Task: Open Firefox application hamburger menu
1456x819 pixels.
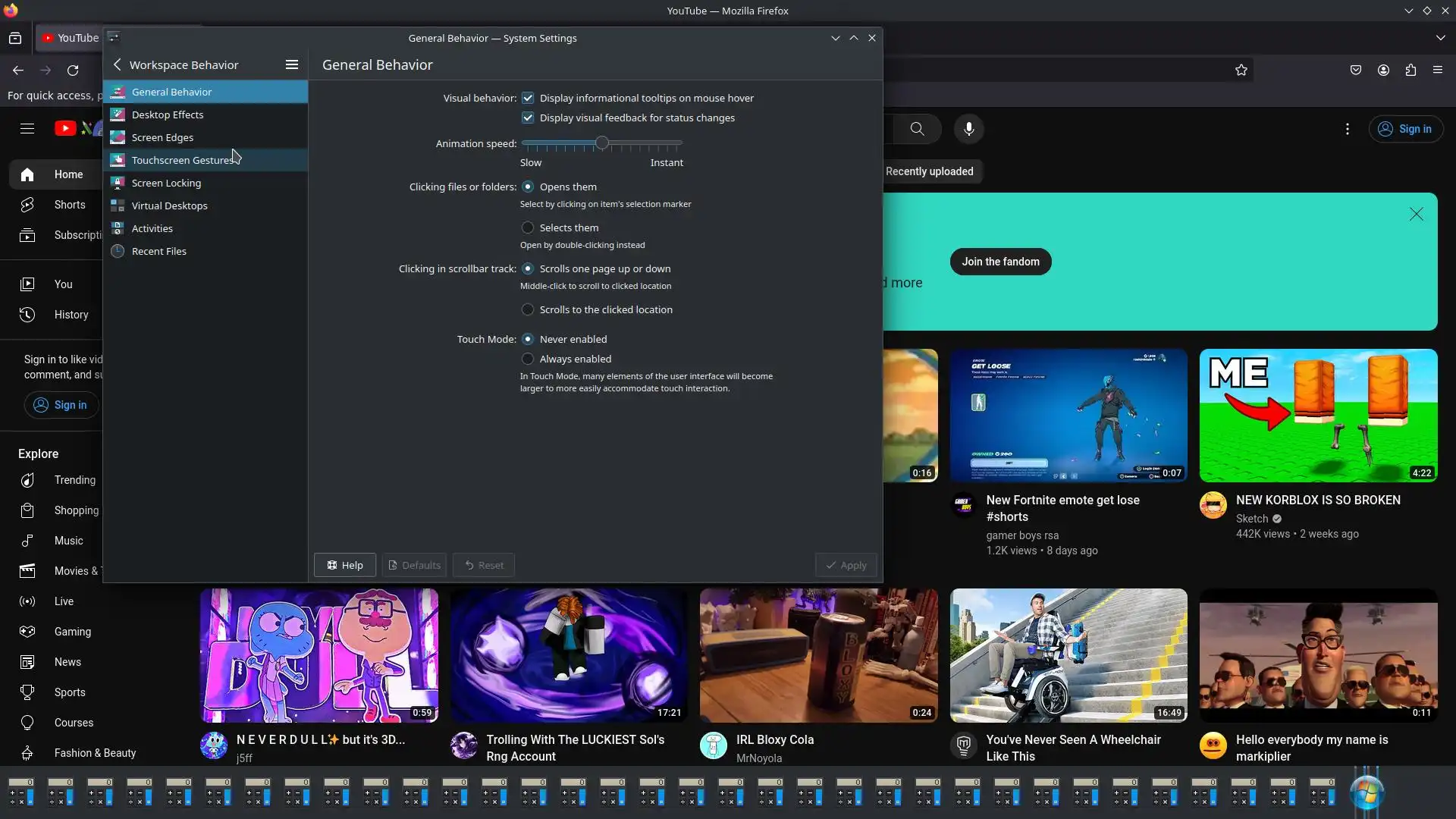Action: tap(1437, 70)
